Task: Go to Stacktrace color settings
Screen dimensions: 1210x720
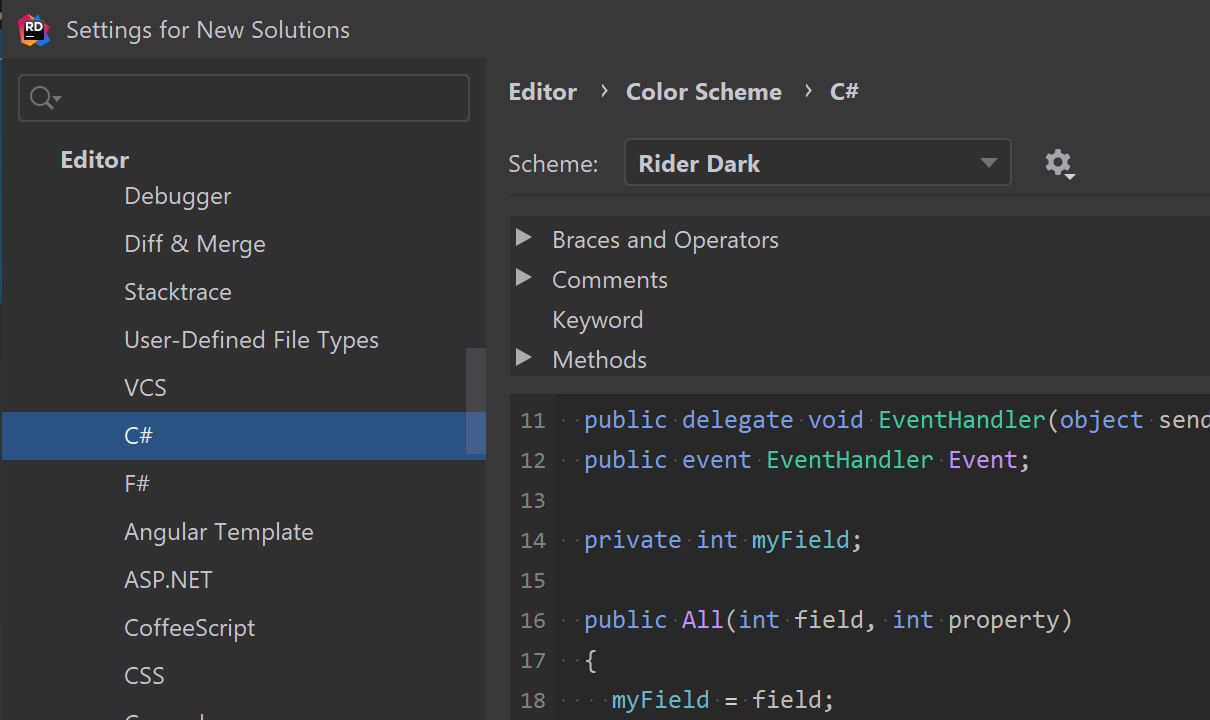Action: click(x=177, y=292)
